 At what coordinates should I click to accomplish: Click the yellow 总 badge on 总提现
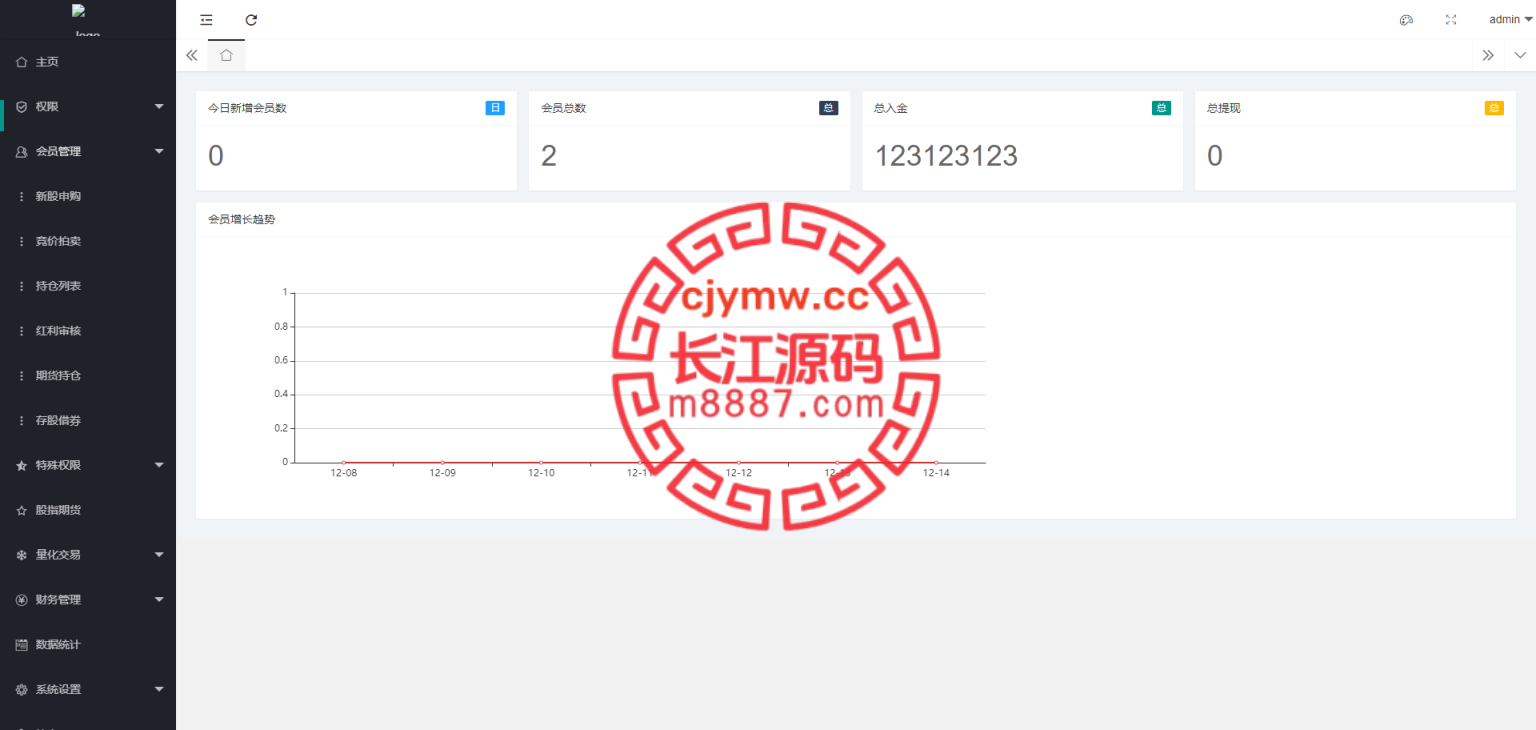(x=1494, y=108)
